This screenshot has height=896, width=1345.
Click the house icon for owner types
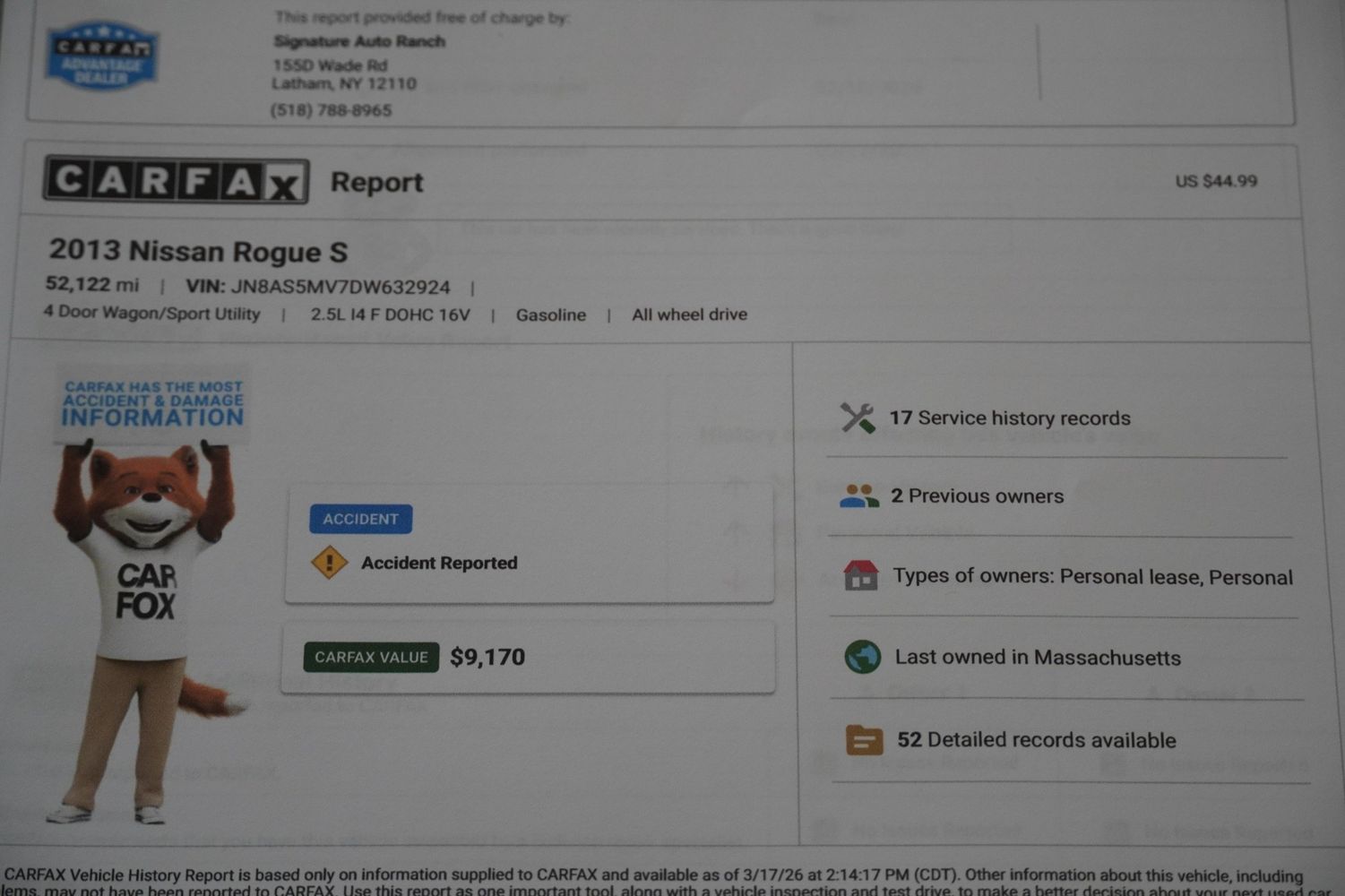(x=860, y=575)
